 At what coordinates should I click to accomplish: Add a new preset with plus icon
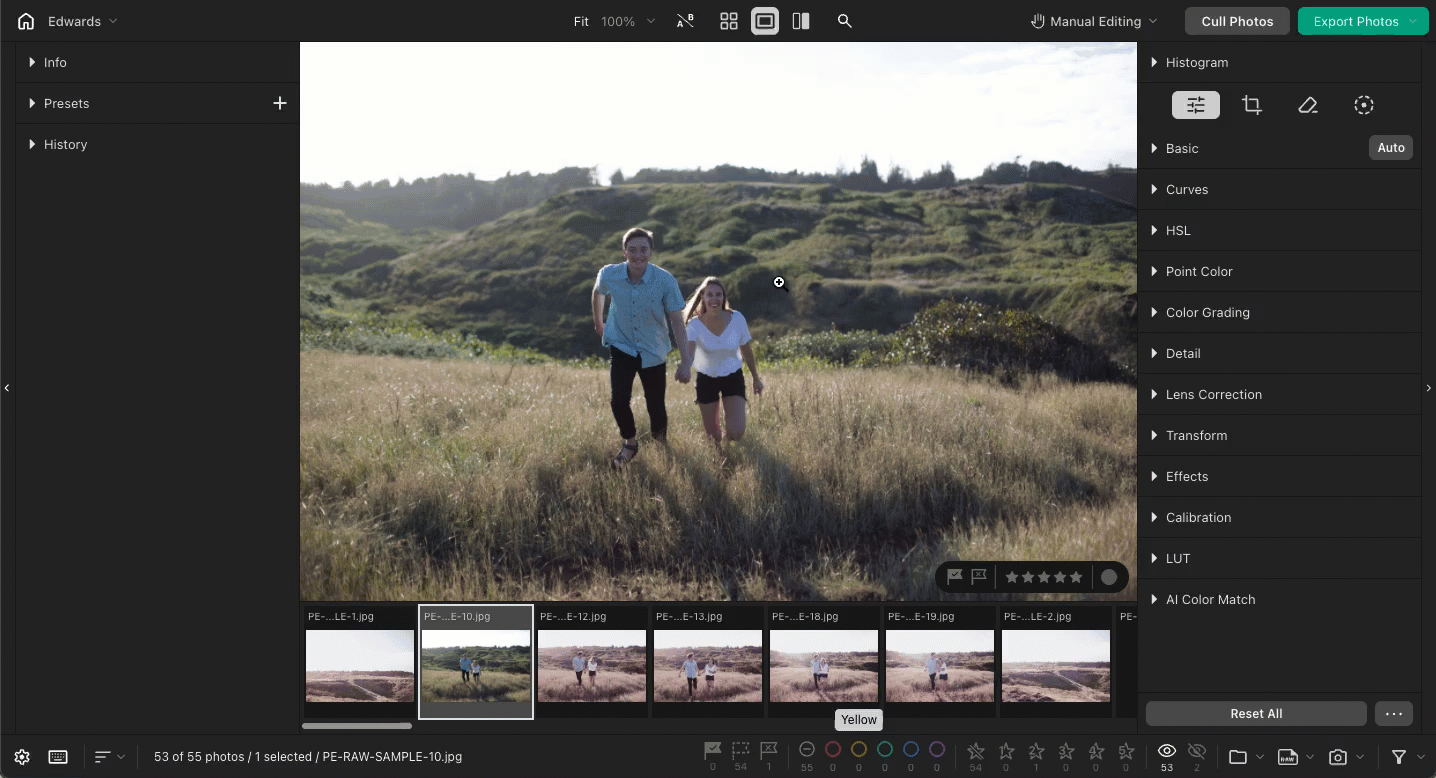pos(280,103)
